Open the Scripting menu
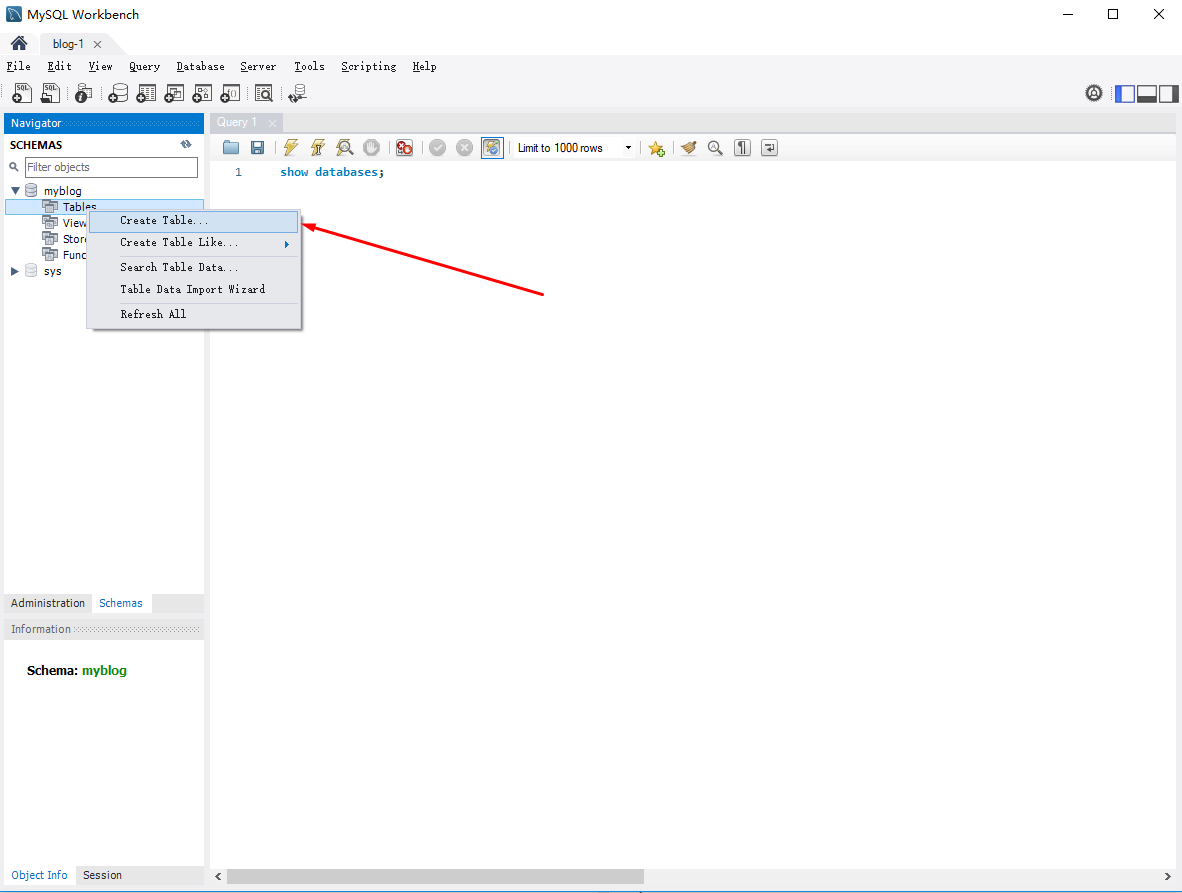The image size is (1182, 893). [x=369, y=66]
